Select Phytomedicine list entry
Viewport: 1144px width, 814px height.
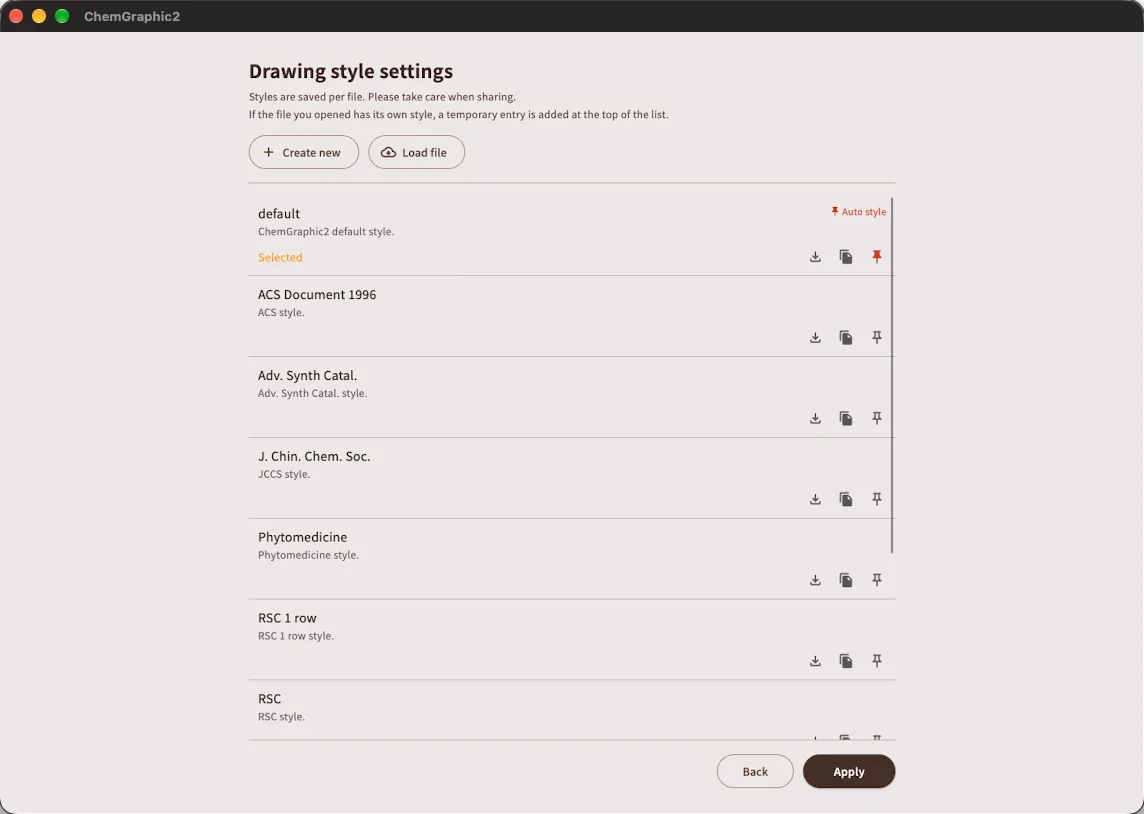(571, 559)
